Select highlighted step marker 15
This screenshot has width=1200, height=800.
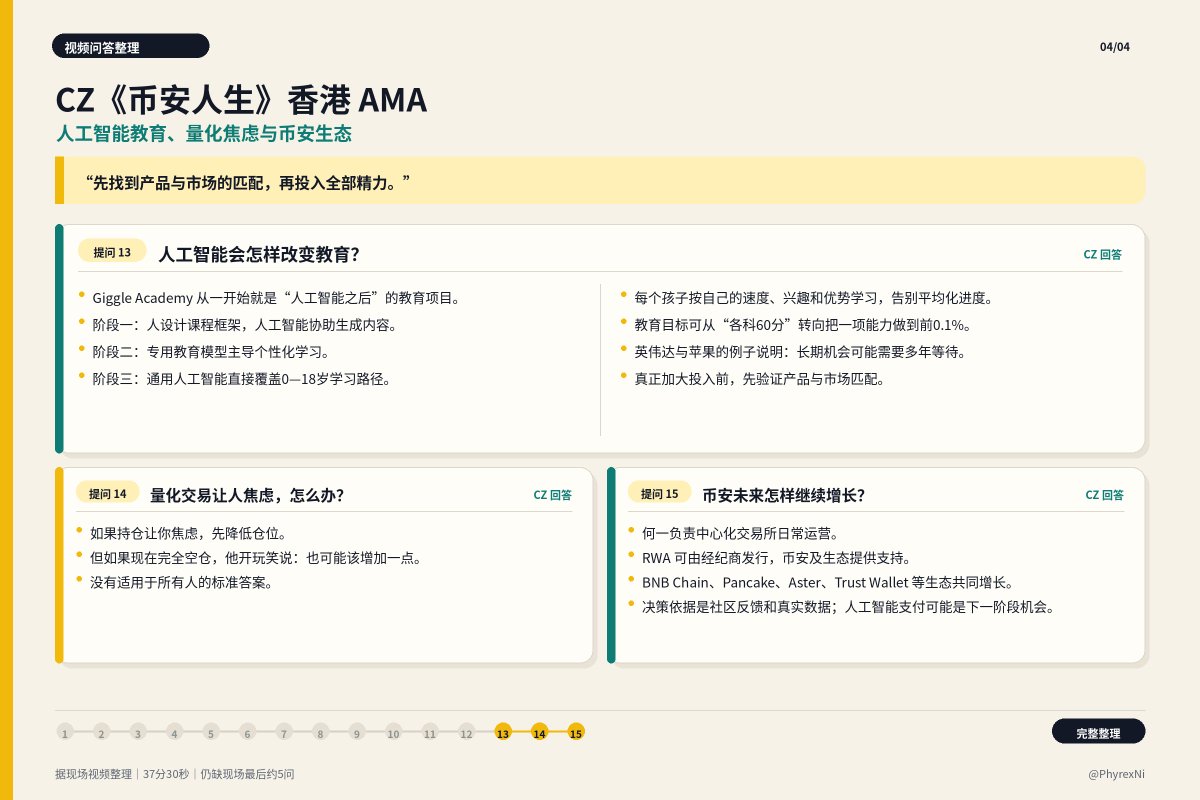point(576,732)
